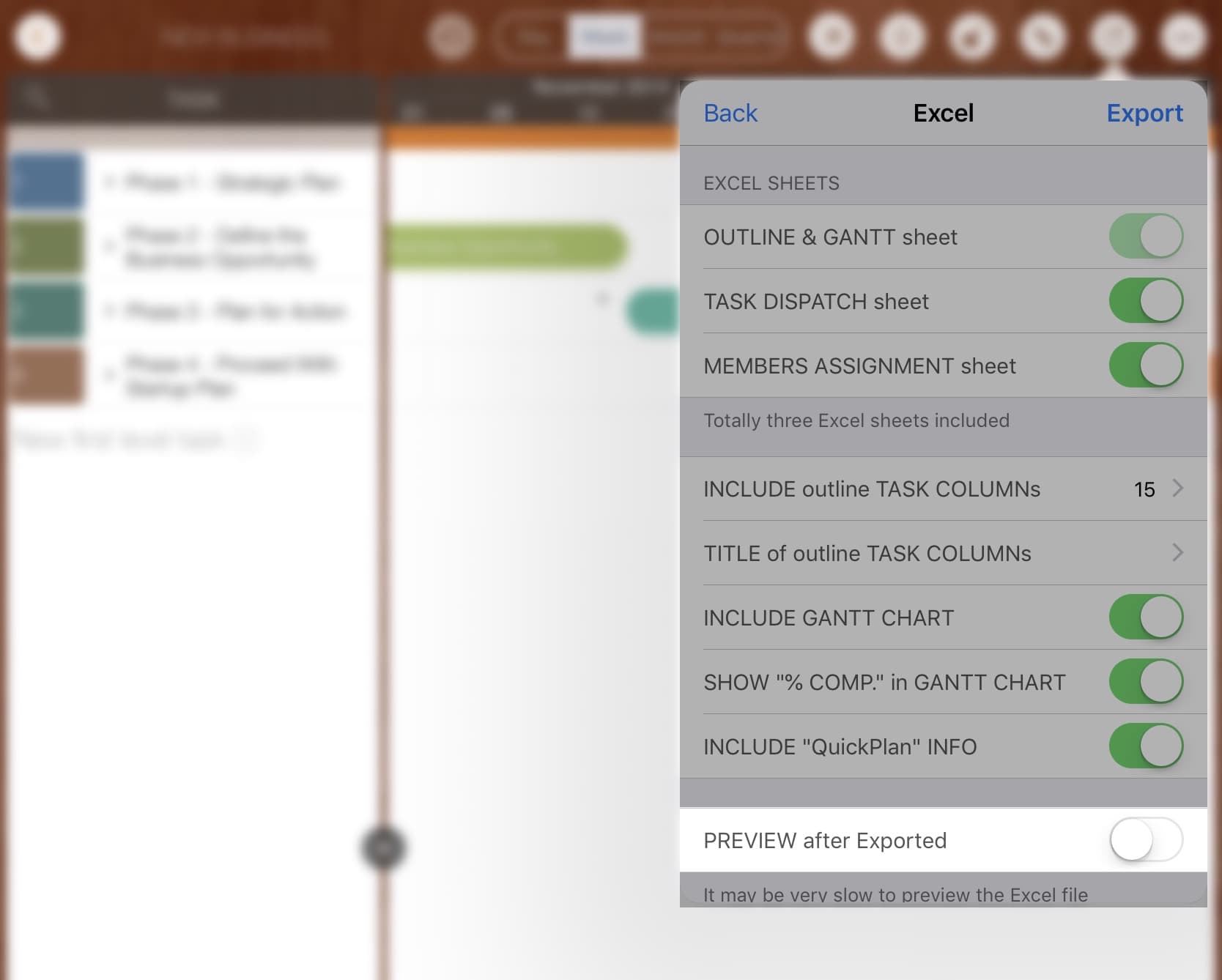Switch to the Day view segment
This screenshot has height=980, width=1222.
point(533,37)
